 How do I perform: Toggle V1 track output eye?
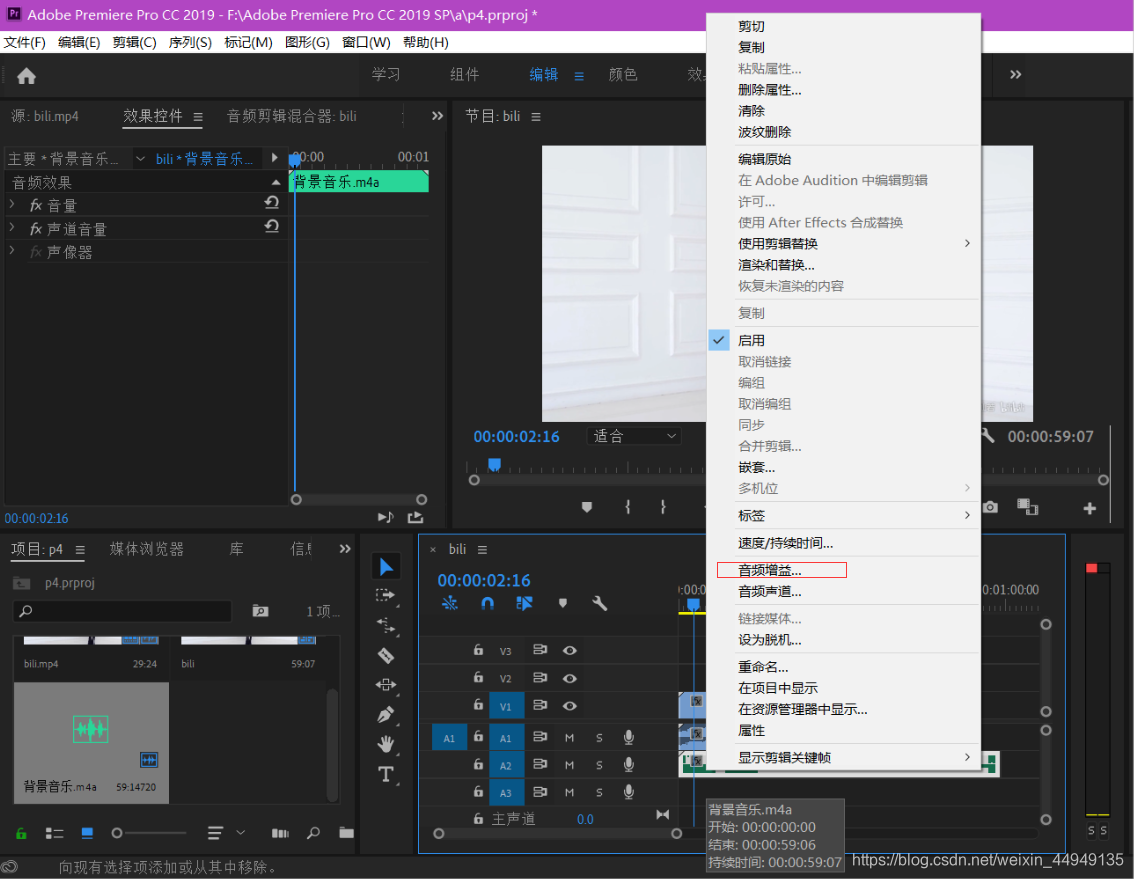[570, 706]
